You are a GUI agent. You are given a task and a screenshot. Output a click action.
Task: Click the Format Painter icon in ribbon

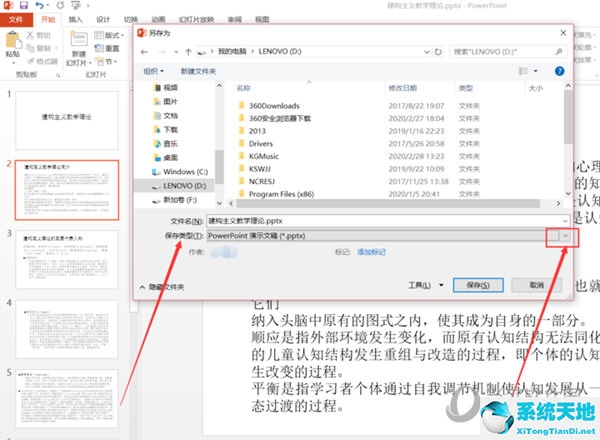point(31,61)
